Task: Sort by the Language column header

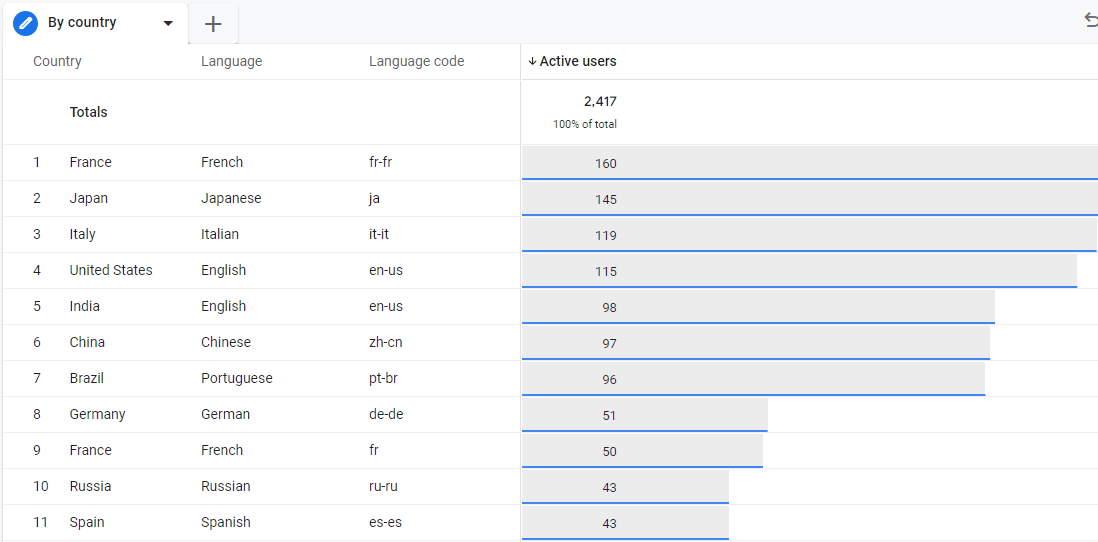Action: pos(232,62)
